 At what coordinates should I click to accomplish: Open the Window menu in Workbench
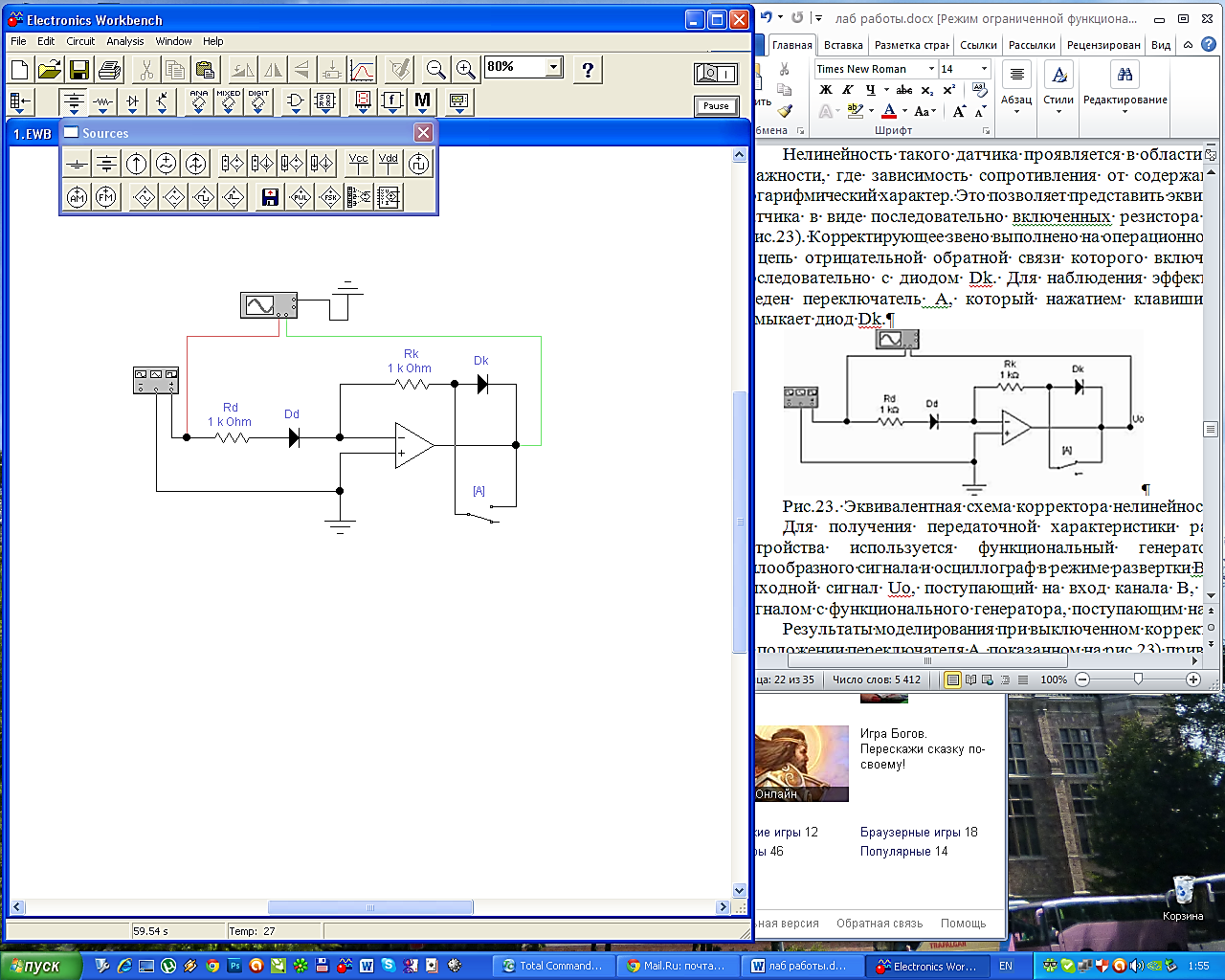(x=173, y=41)
